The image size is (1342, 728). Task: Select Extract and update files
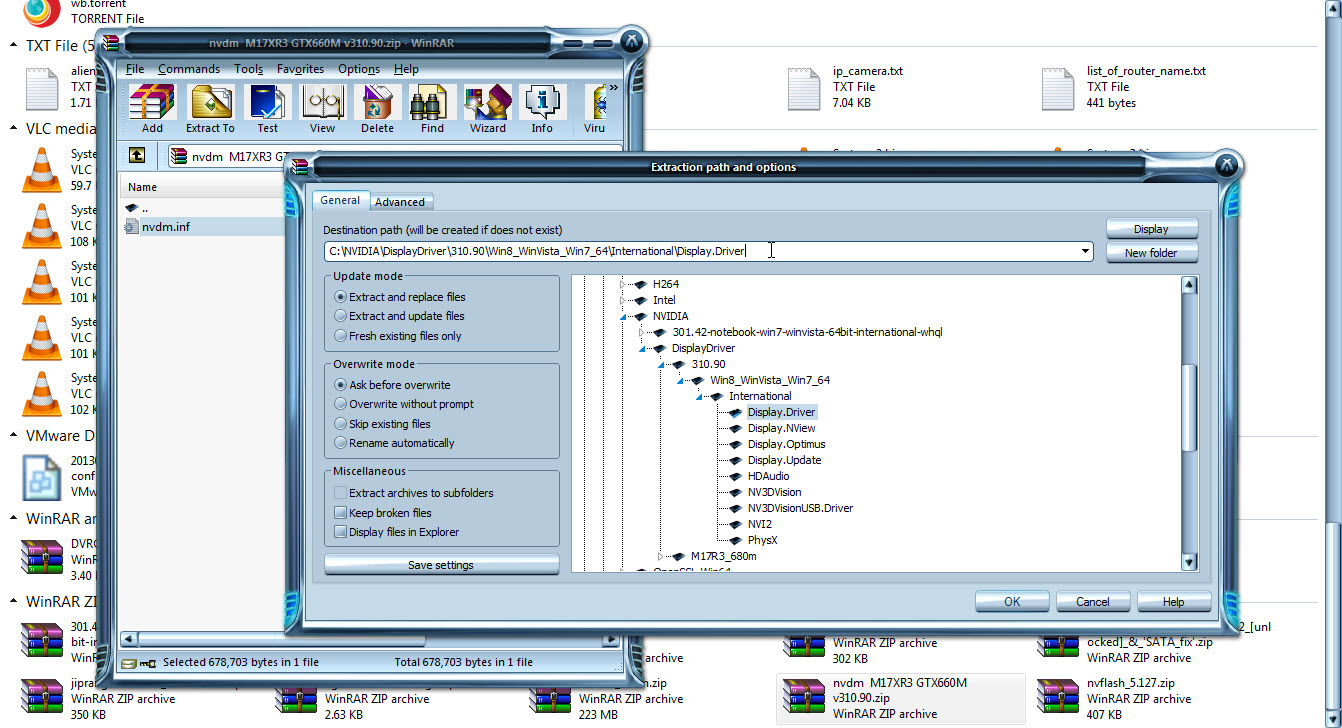pyautogui.click(x=400, y=316)
